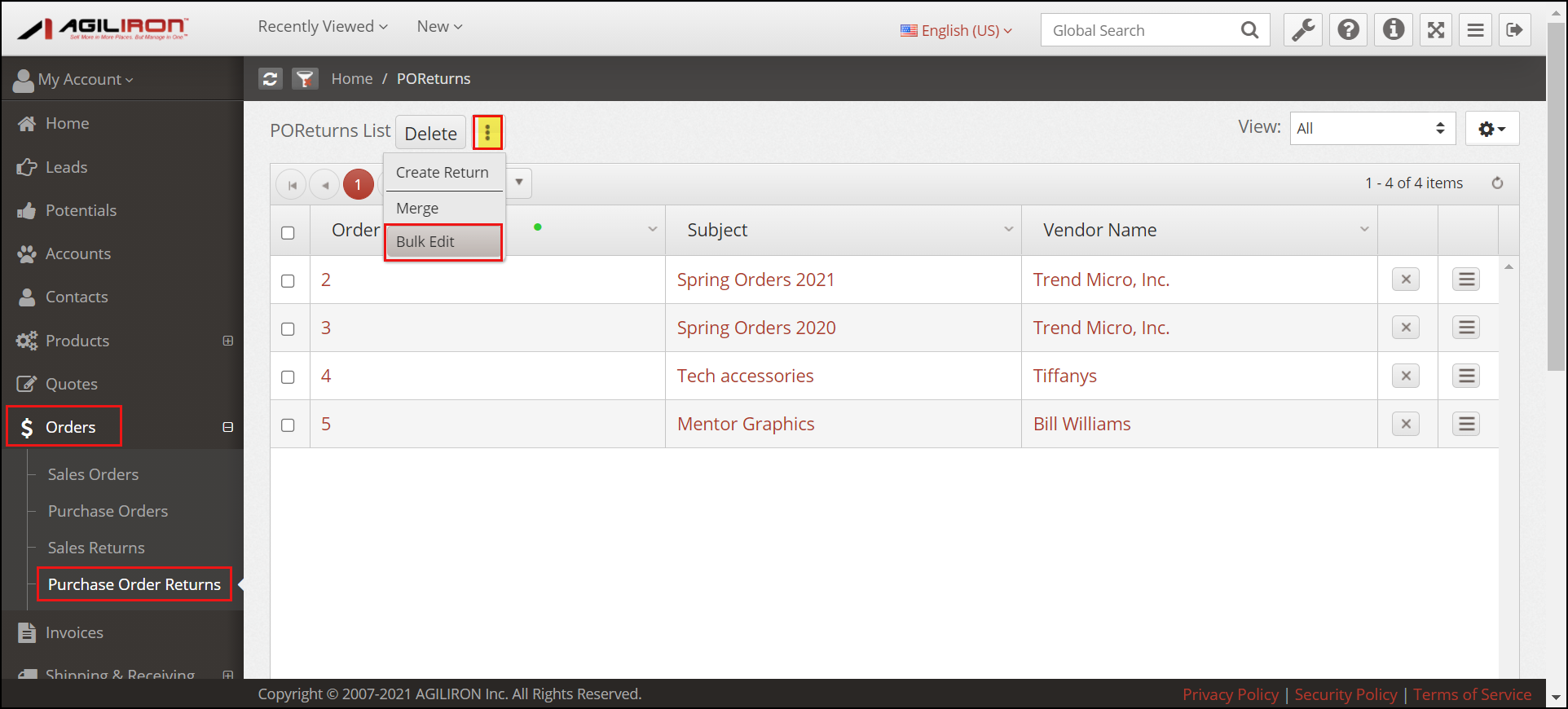Choose Create Return from the menu
Viewport: 1568px width, 709px height.
click(x=444, y=173)
